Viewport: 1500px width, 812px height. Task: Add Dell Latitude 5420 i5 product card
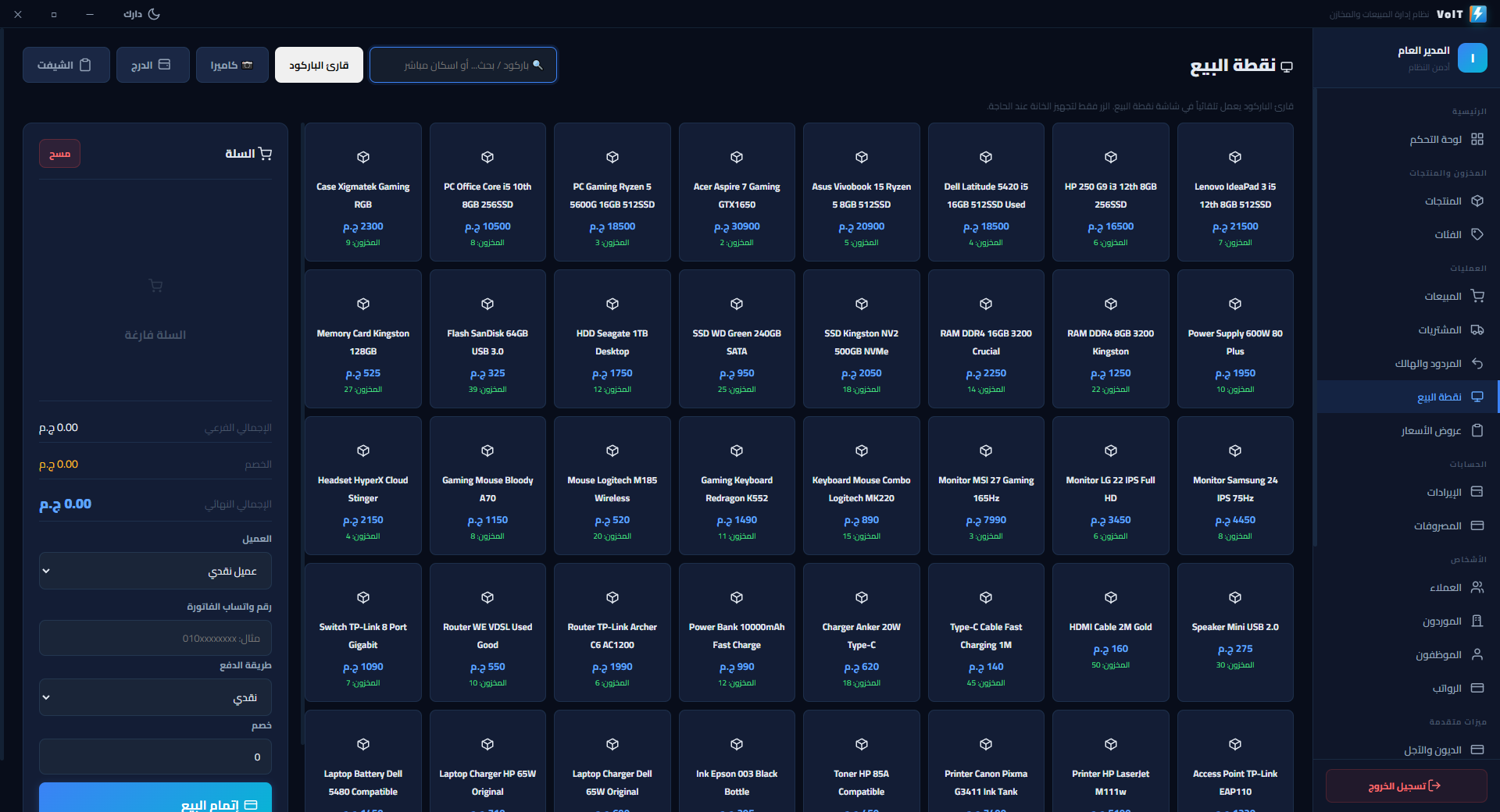pos(986,192)
